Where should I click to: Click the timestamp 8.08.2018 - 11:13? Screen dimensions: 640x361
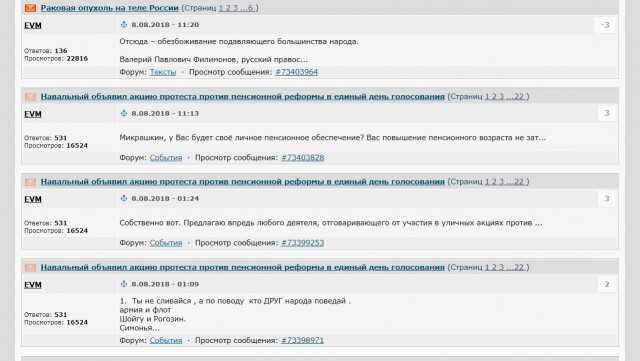coord(165,113)
